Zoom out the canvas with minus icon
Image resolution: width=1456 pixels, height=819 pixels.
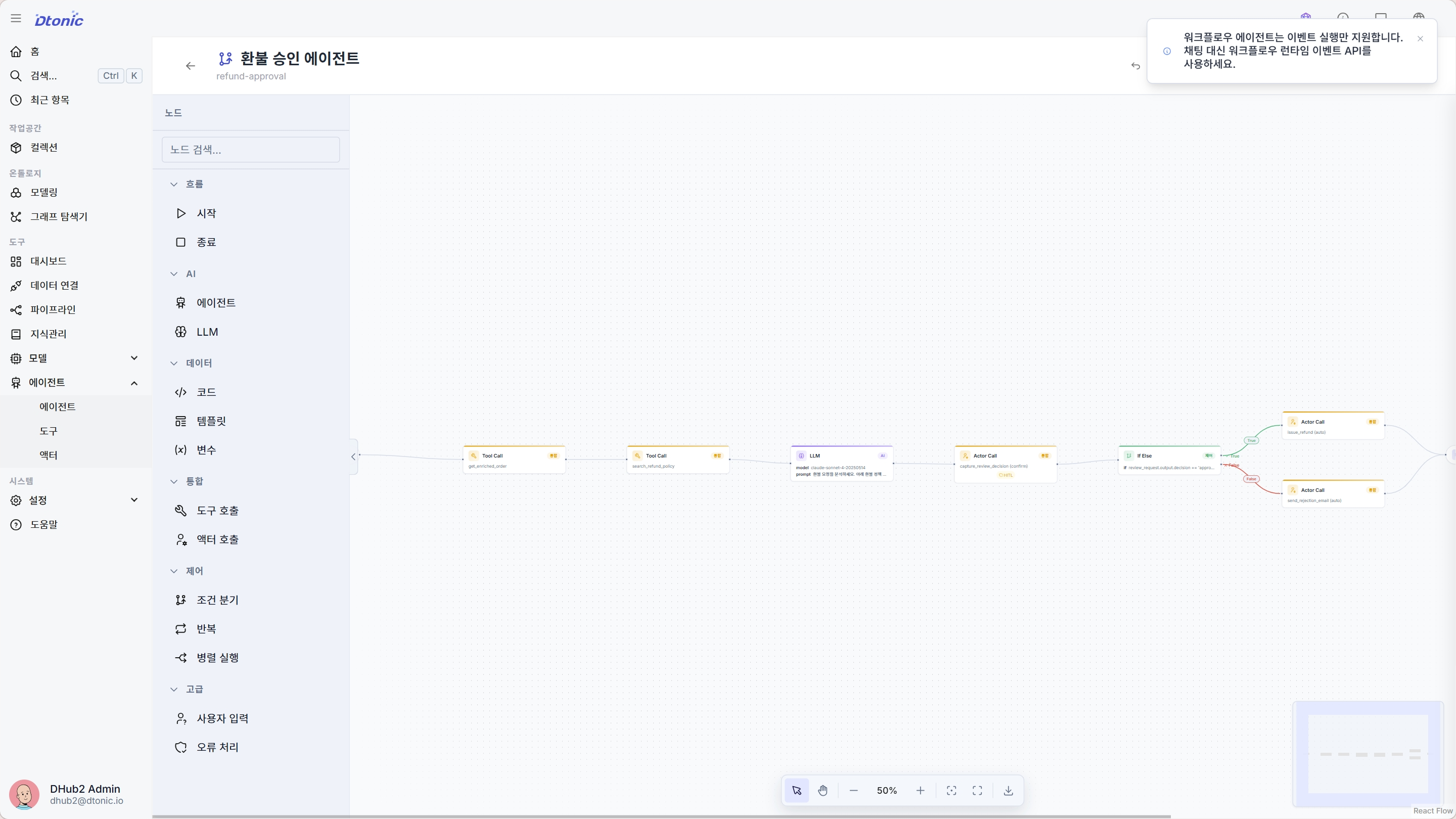pos(853,790)
